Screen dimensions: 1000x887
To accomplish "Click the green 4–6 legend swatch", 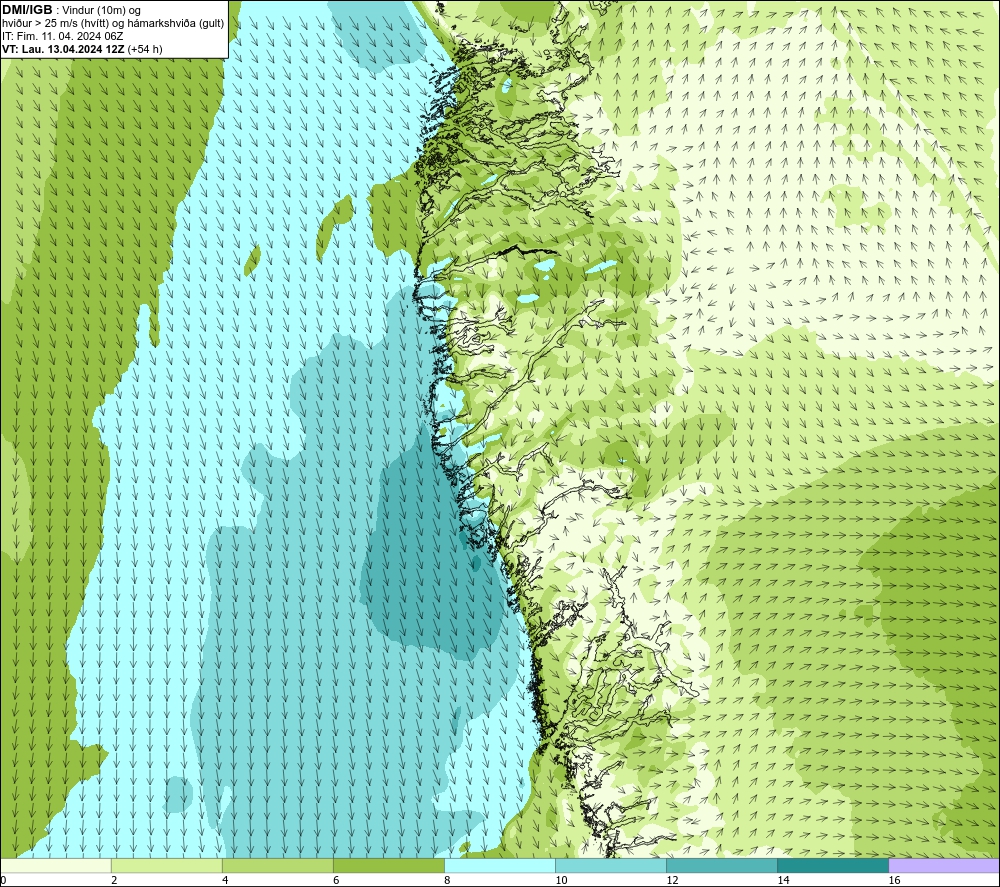I will click(278, 865).
